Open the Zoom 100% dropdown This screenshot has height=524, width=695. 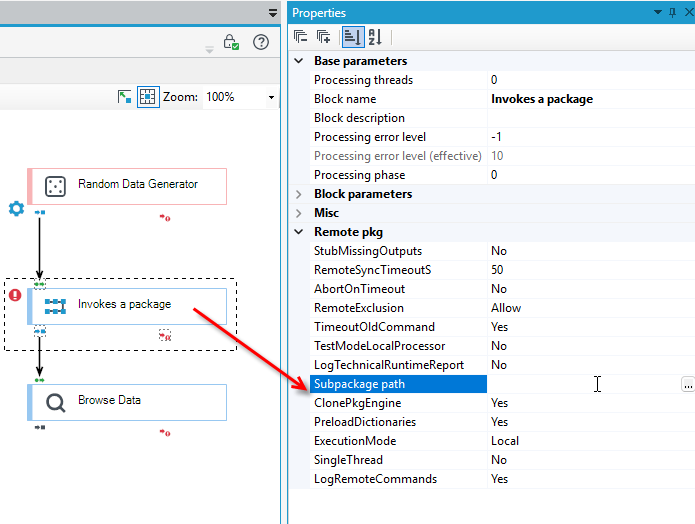tap(271, 97)
